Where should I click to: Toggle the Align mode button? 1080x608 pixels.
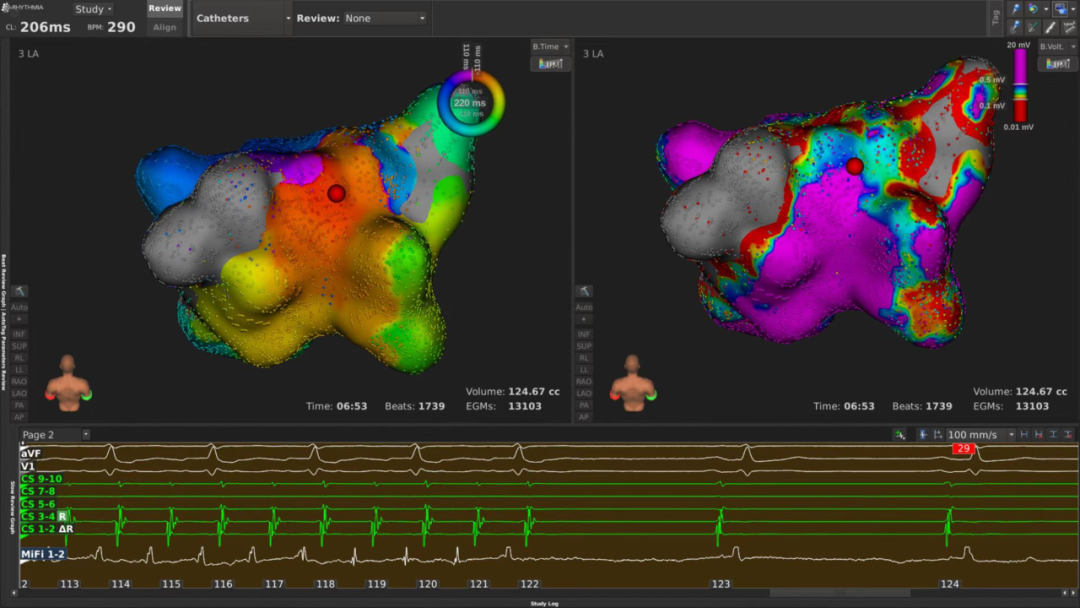coord(165,27)
